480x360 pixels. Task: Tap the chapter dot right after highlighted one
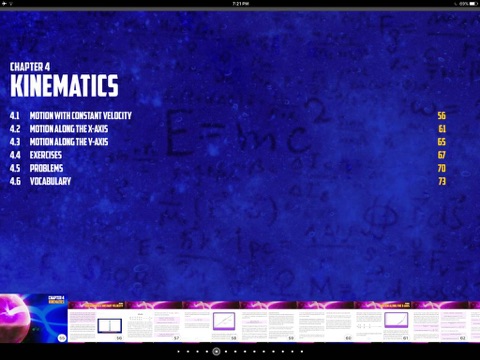pos(226,351)
